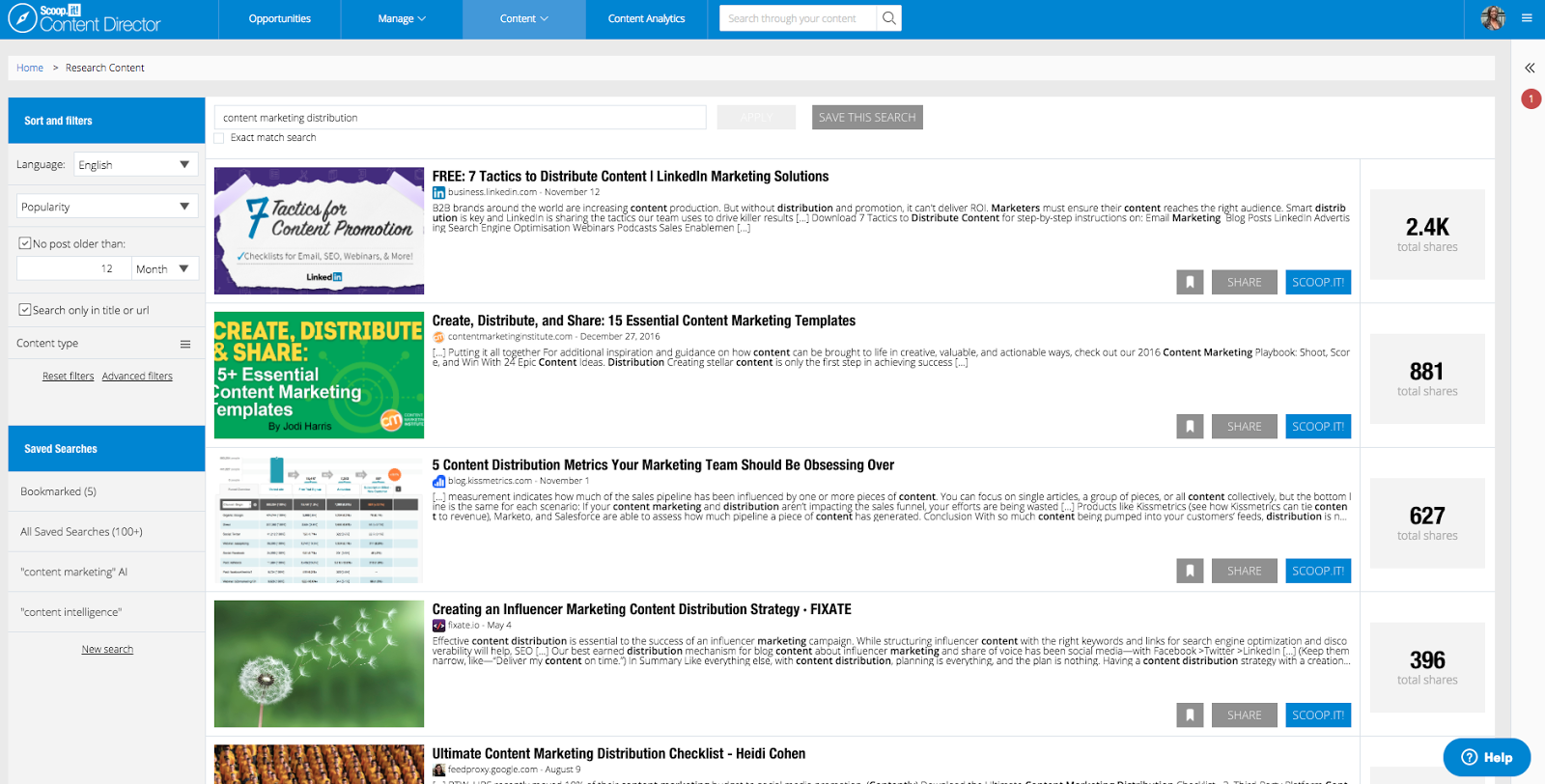
Task: Open the Popularity sort dropdown
Action: pos(107,206)
